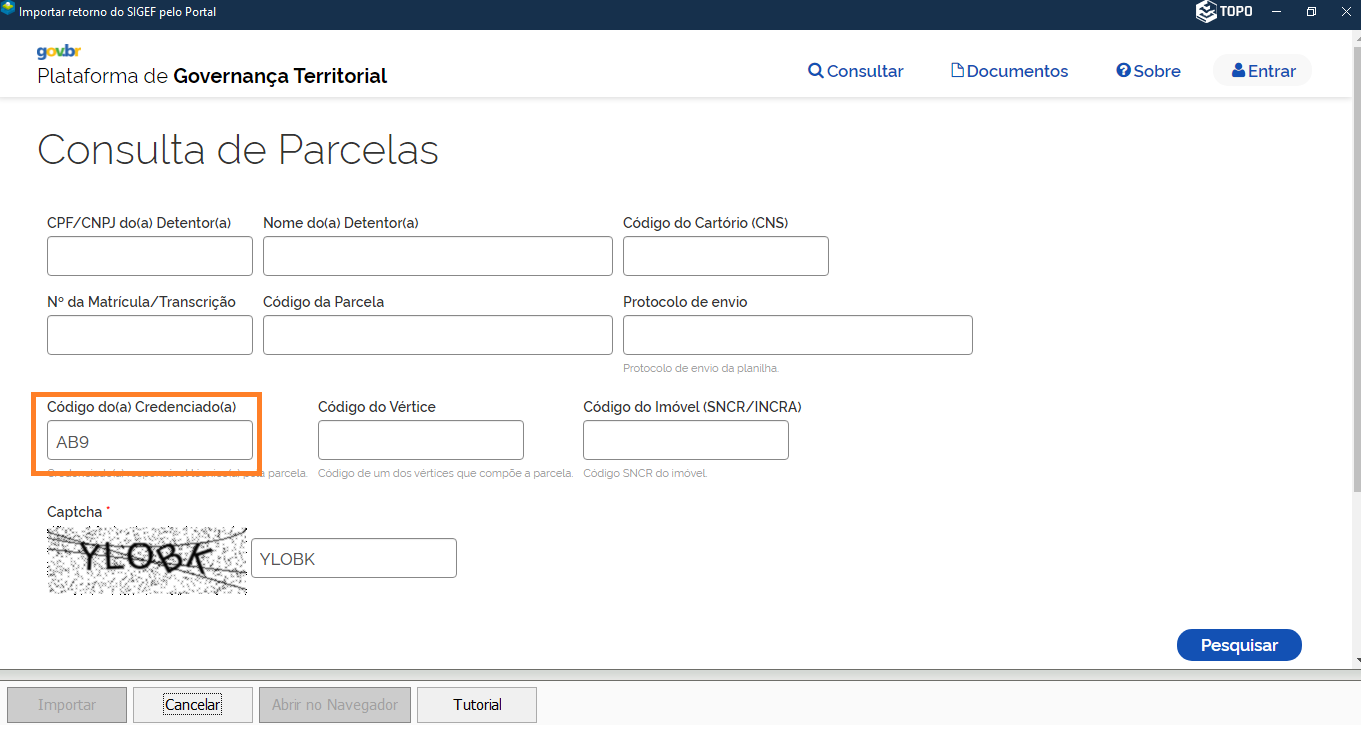Screen dimensions: 1361x730
Task: Click the Código do(a) Credenciado(a) field containing AB9
Action: [x=150, y=440]
